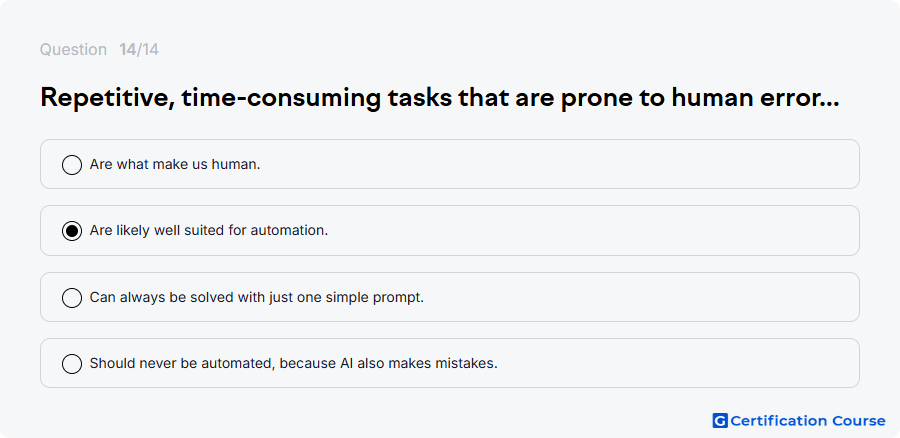Click empty space inside the first answer card
The height and width of the screenshot is (438, 900).
click(574, 164)
